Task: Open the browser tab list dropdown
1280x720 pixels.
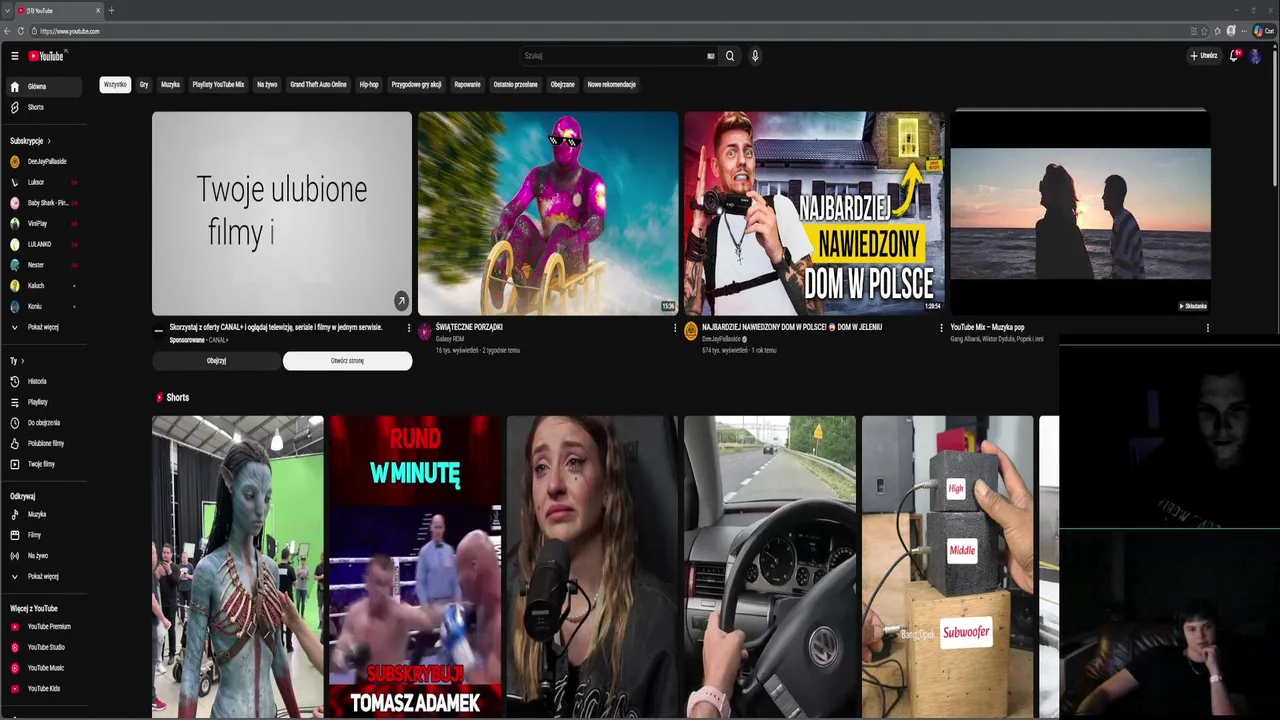Action: [7, 10]
